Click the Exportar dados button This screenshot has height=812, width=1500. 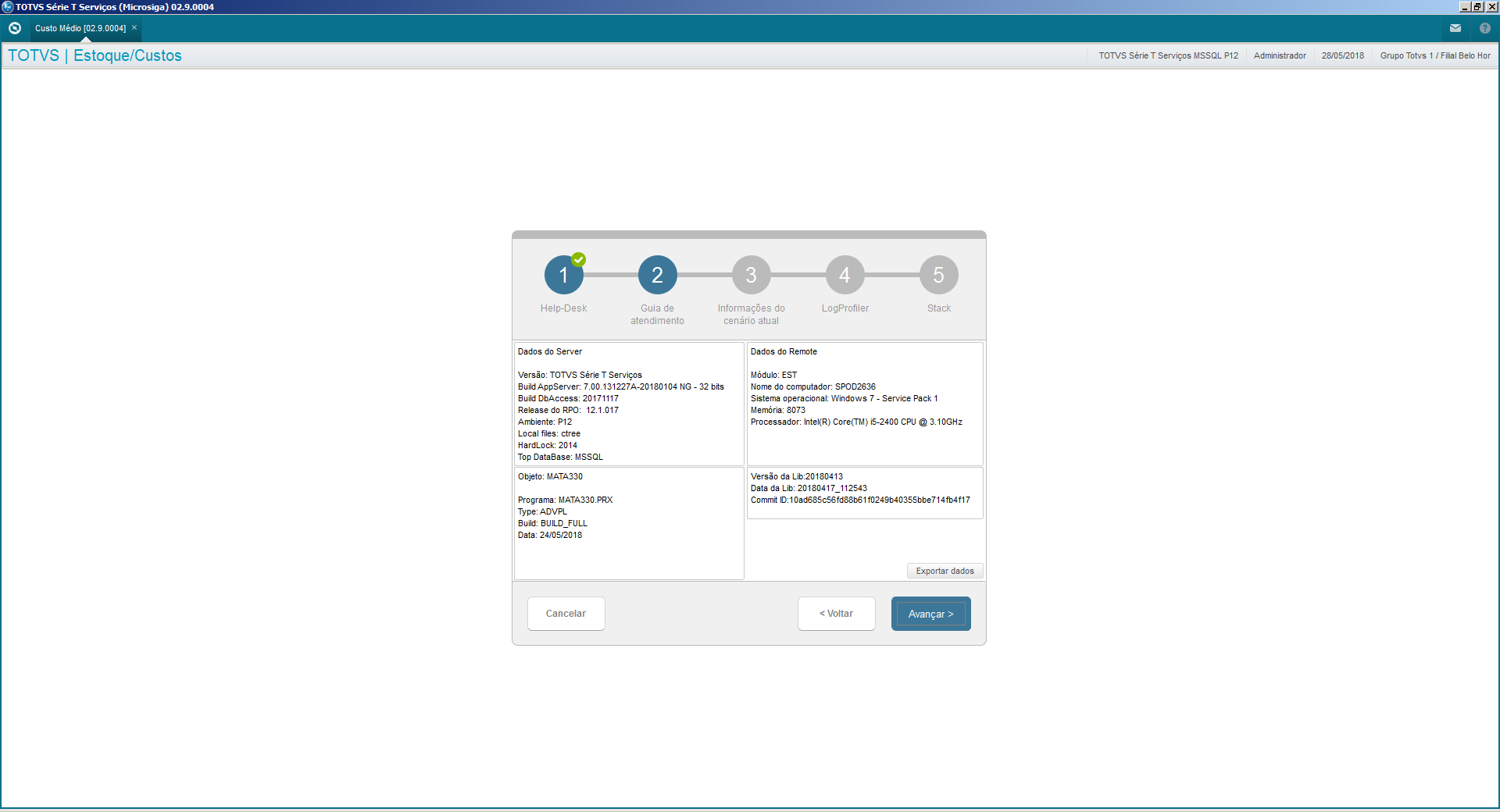(x=945, y=571)
